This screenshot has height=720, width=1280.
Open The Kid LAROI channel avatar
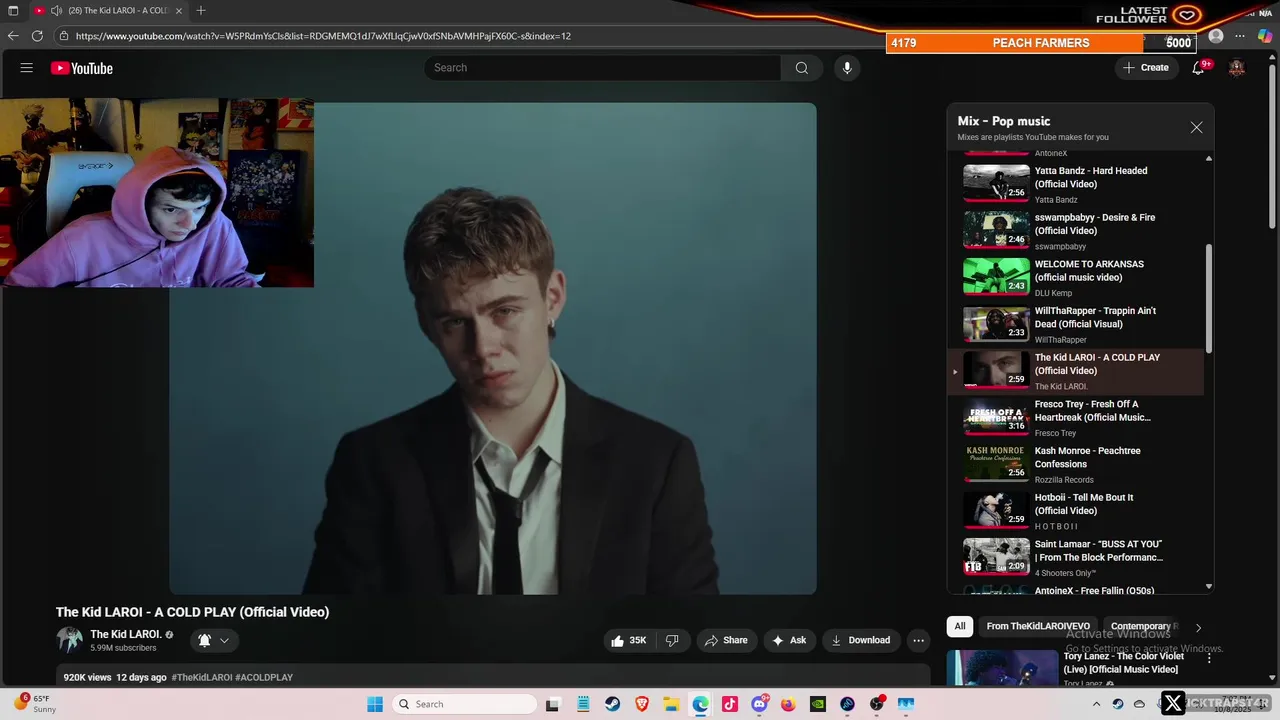pyautogui.click(x=69, y=640)
